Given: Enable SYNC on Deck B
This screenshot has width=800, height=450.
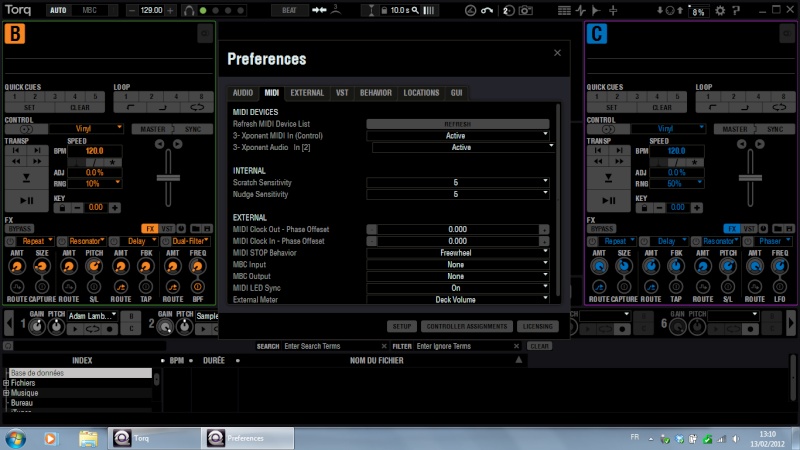Looking at the screenshot, I should 193,129.
